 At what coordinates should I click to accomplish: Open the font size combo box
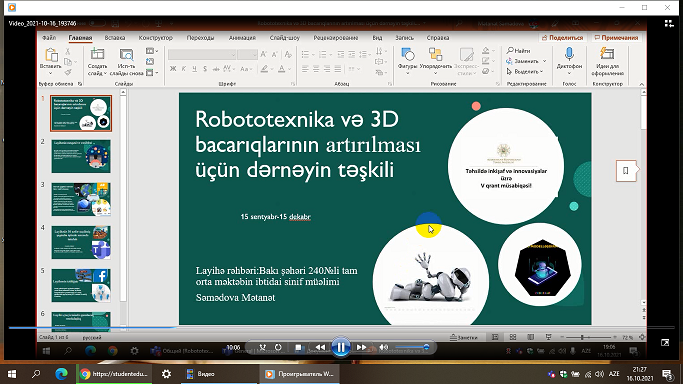pyautogui.click(x=247, y=54)
